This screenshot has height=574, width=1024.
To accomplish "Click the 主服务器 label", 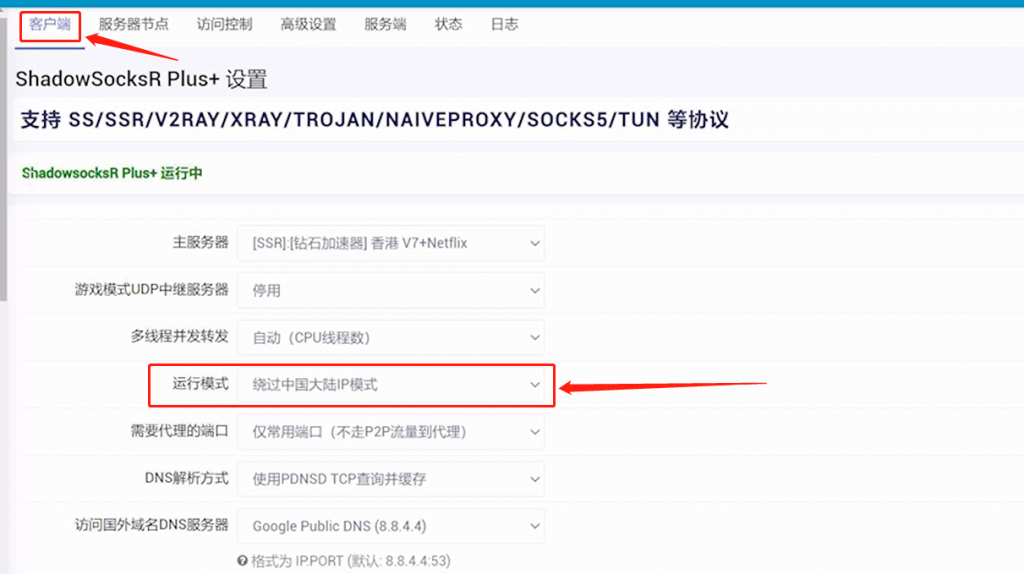I will click(x=200, y=242).
